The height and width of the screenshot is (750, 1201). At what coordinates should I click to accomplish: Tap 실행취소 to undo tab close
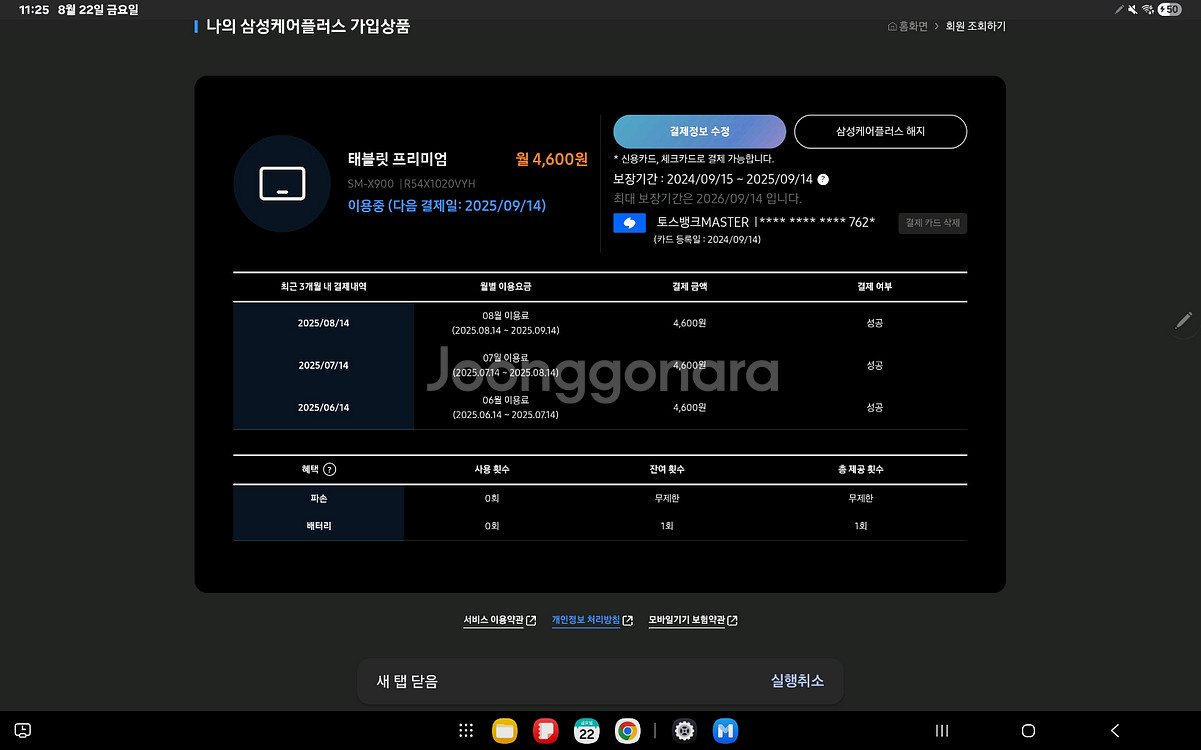[x=797, y=681]
